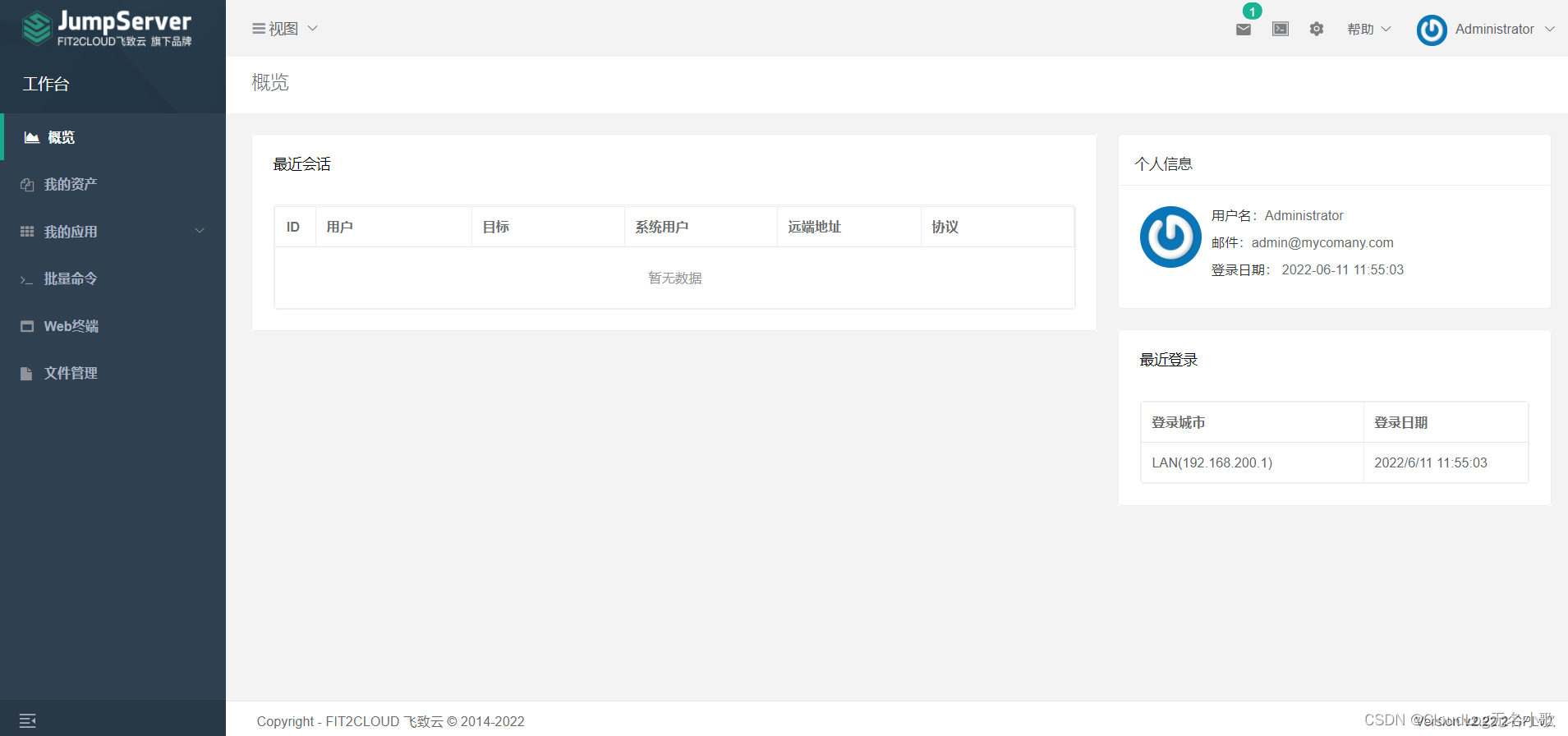
Task: Open 我的应用 from the sidebar
Action: 113,232
